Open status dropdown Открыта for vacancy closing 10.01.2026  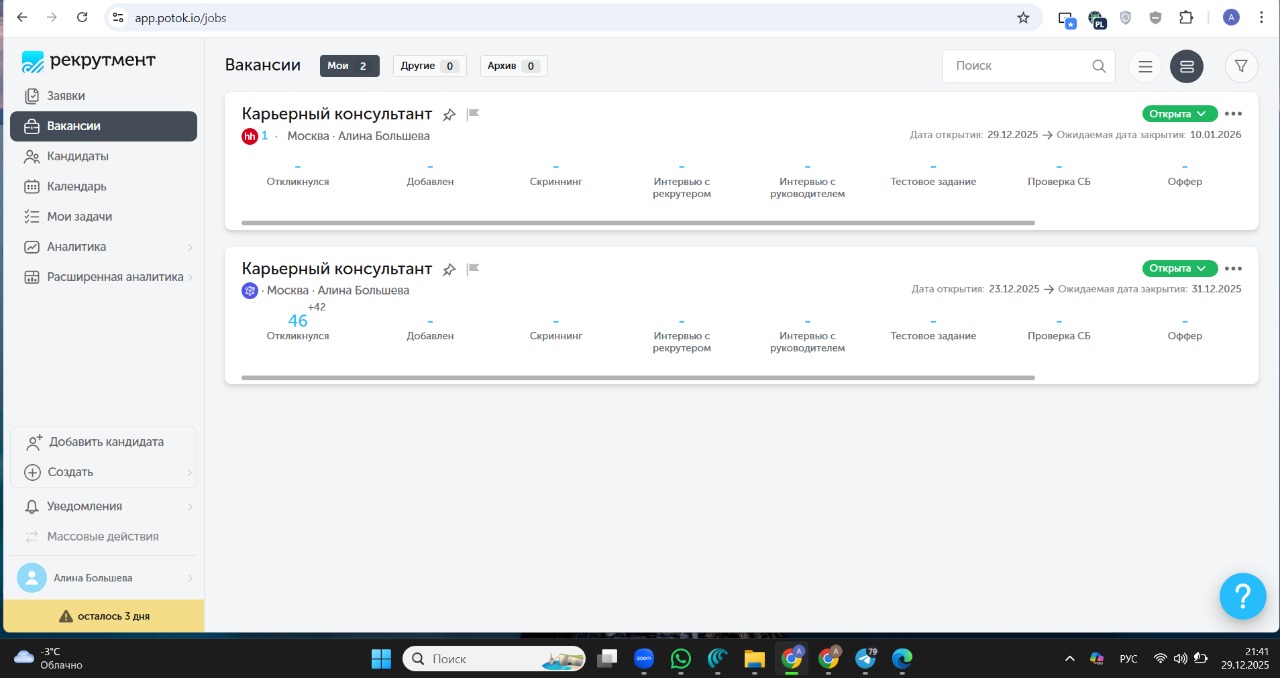pos(1180,114)
